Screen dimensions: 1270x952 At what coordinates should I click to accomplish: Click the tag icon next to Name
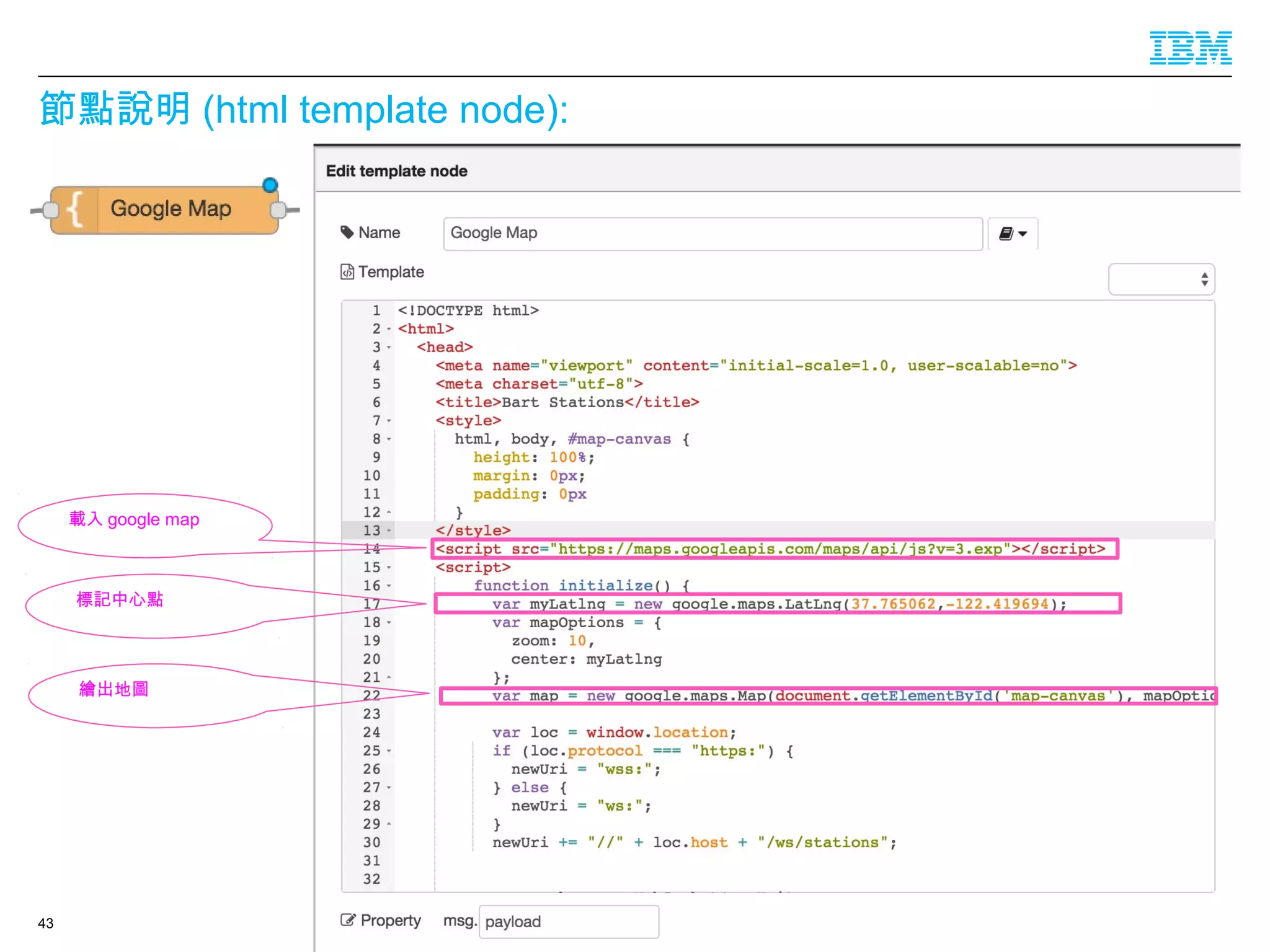click(x=347, y=232)
